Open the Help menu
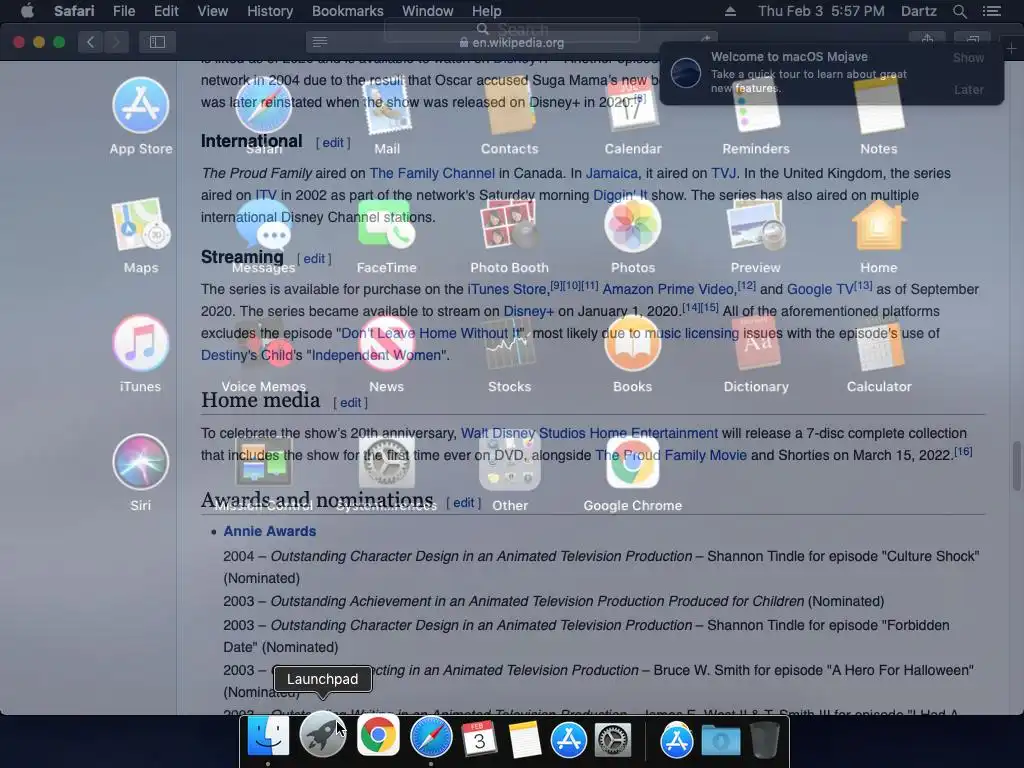1024x768 pixels. click(487, 11)
